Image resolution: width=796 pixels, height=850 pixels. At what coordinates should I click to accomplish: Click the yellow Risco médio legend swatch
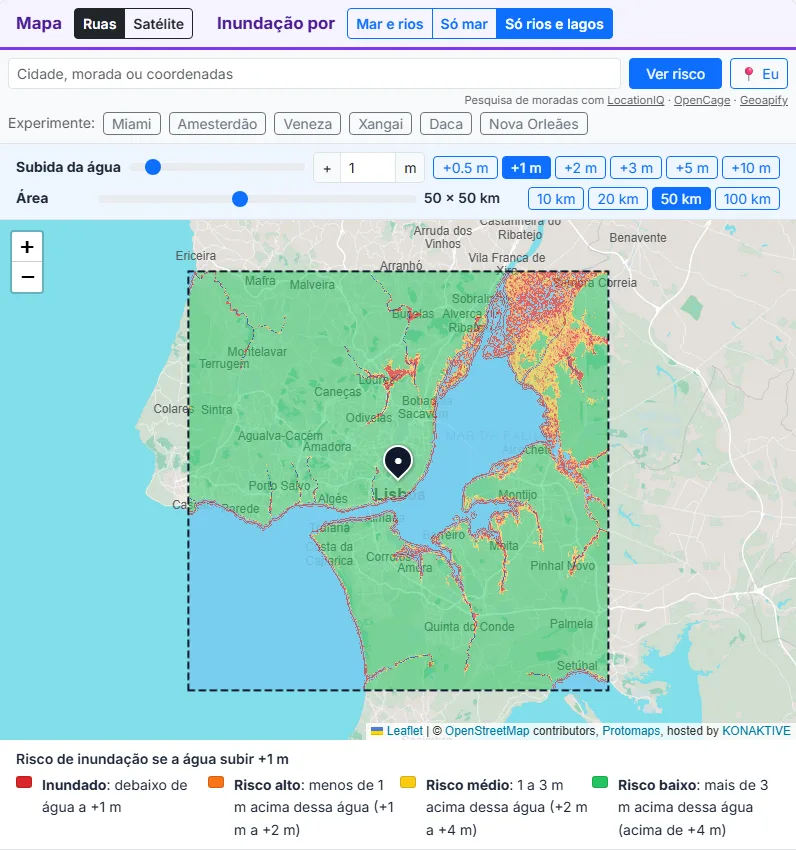[x=408, y=782]
